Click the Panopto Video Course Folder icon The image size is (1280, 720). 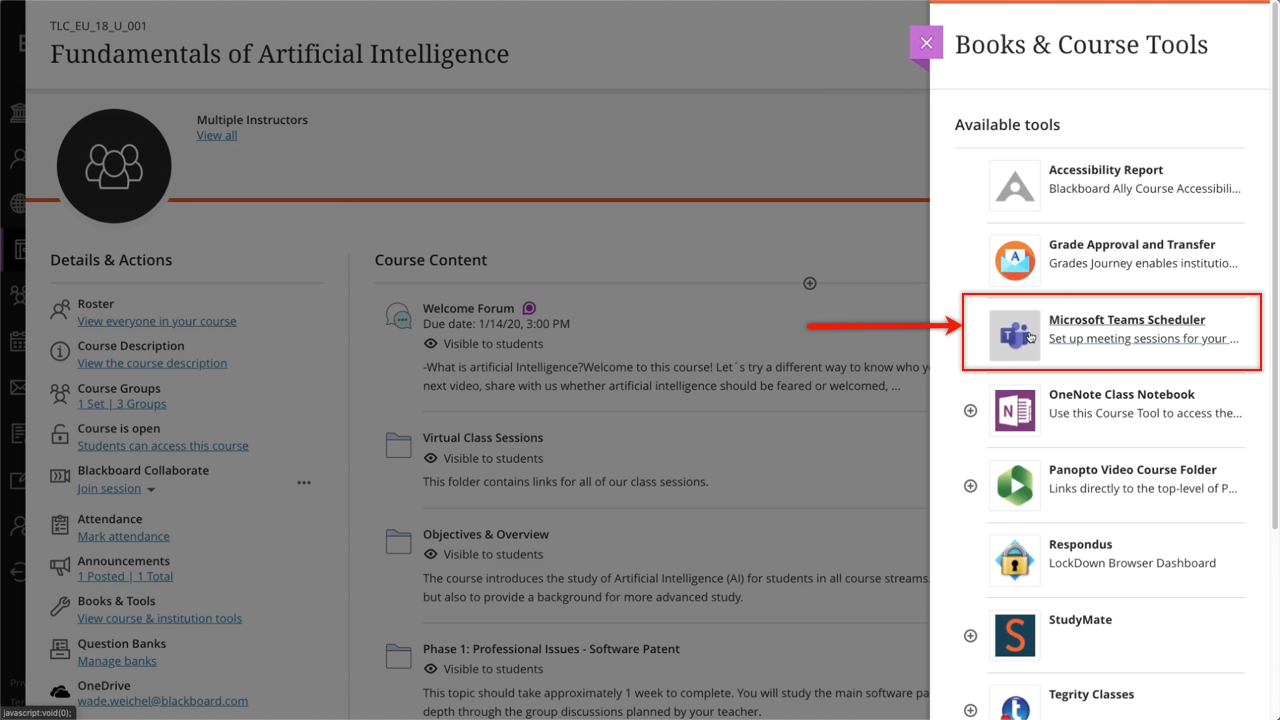click(x=1014, y=486)
